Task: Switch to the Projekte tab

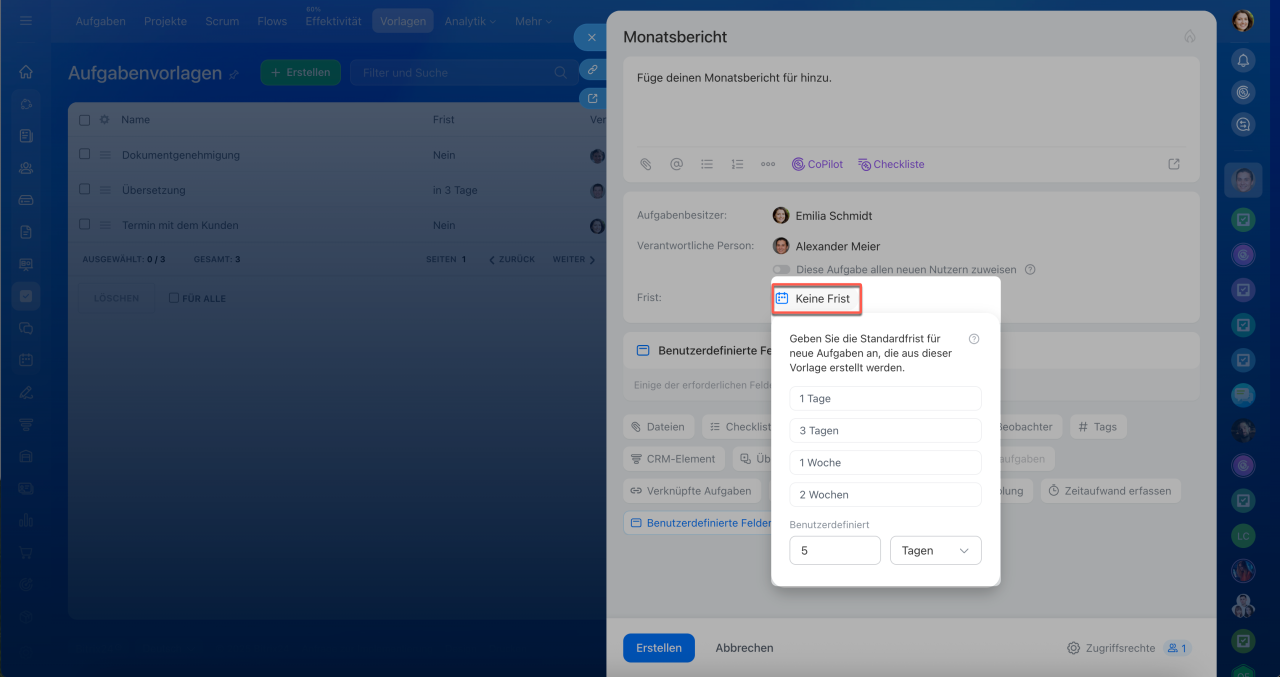Action: click(165, 21)
